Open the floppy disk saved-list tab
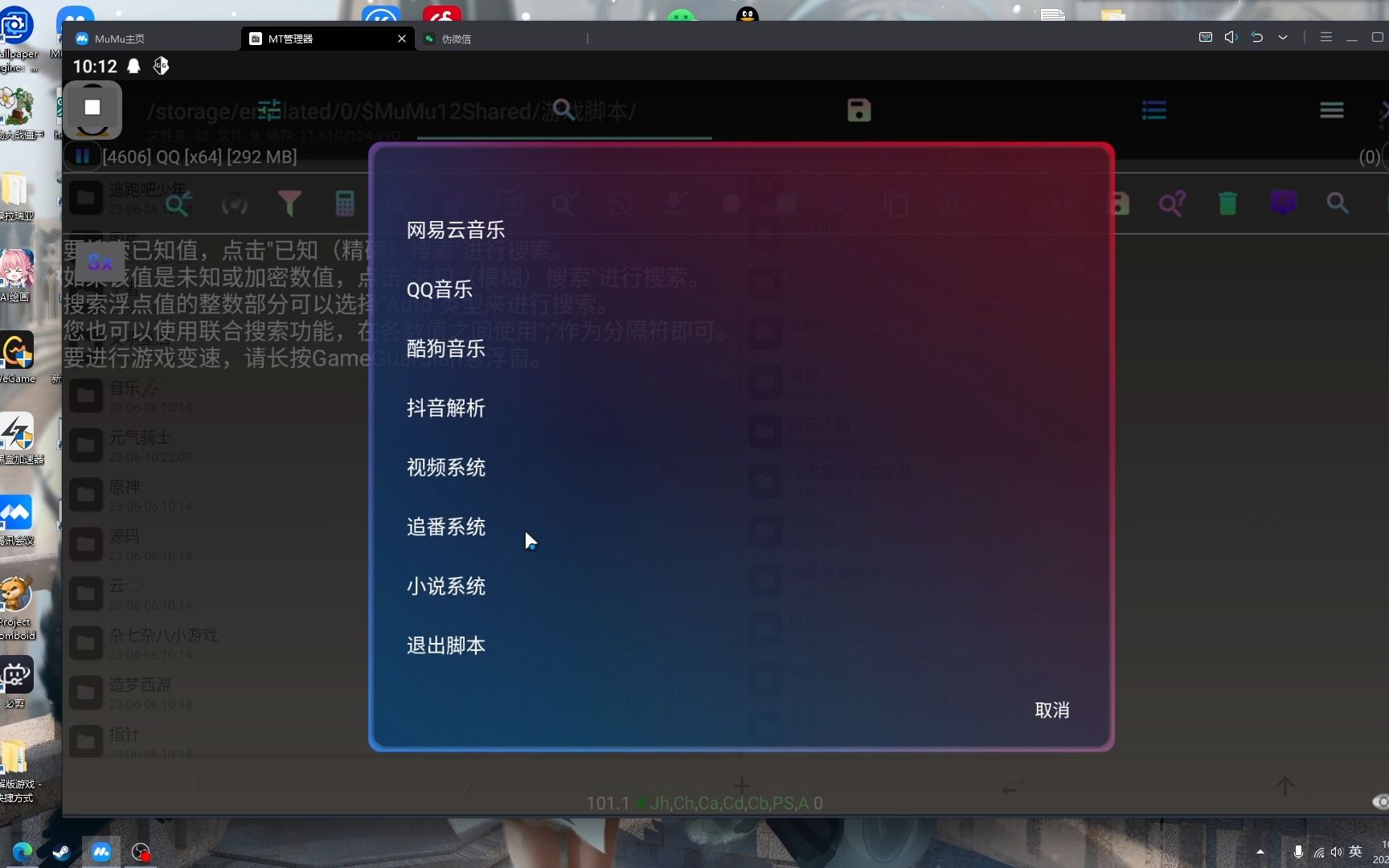This screenshot has width=1389, height=868. coord(858,110)
